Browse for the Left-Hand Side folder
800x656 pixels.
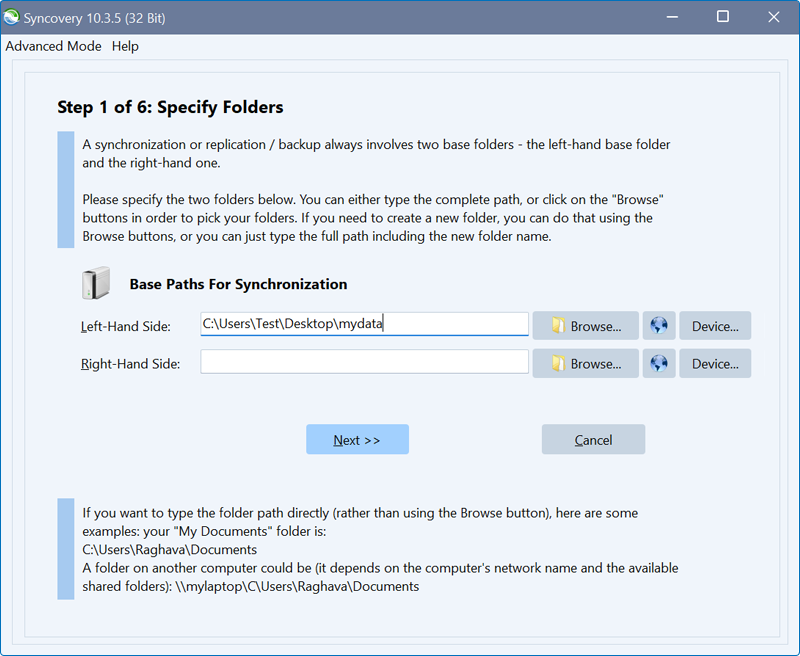tap(586, 326)
